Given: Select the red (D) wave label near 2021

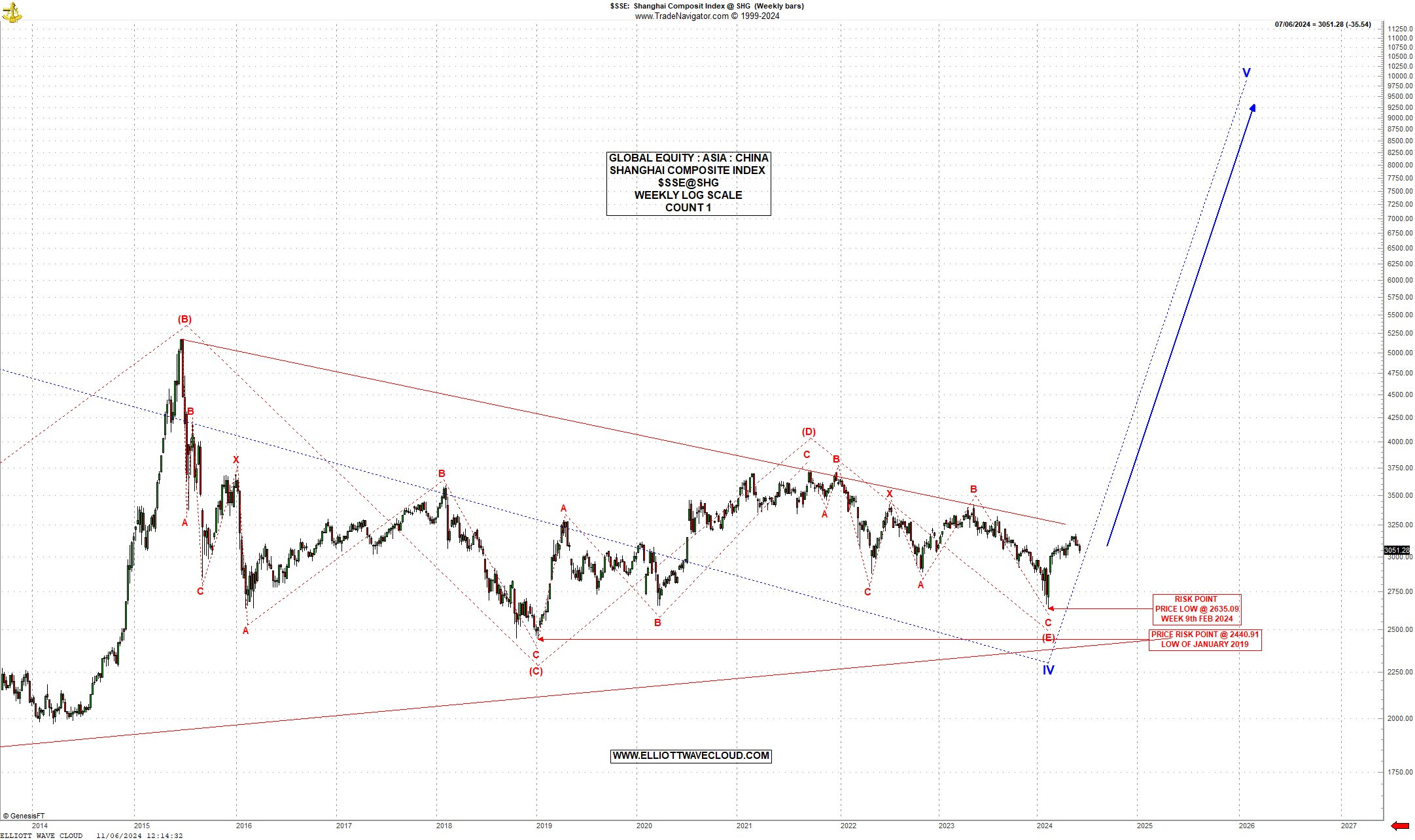Looking at the screenshot, I should pyautogui.click(x=809, y=432).
